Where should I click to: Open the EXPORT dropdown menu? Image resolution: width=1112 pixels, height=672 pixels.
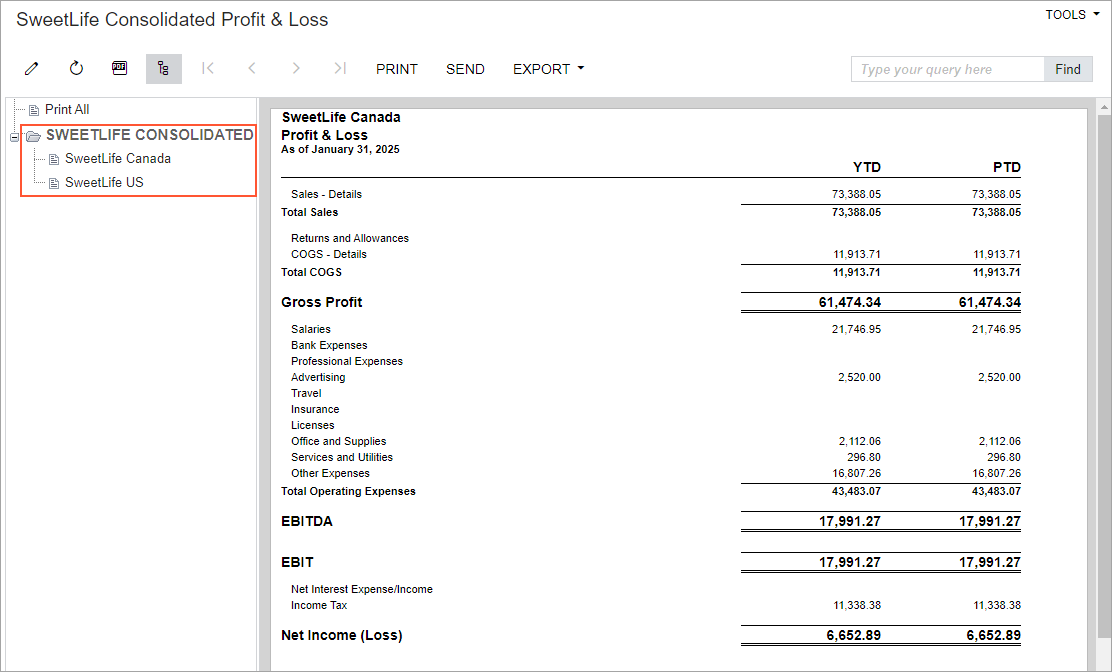548,69
